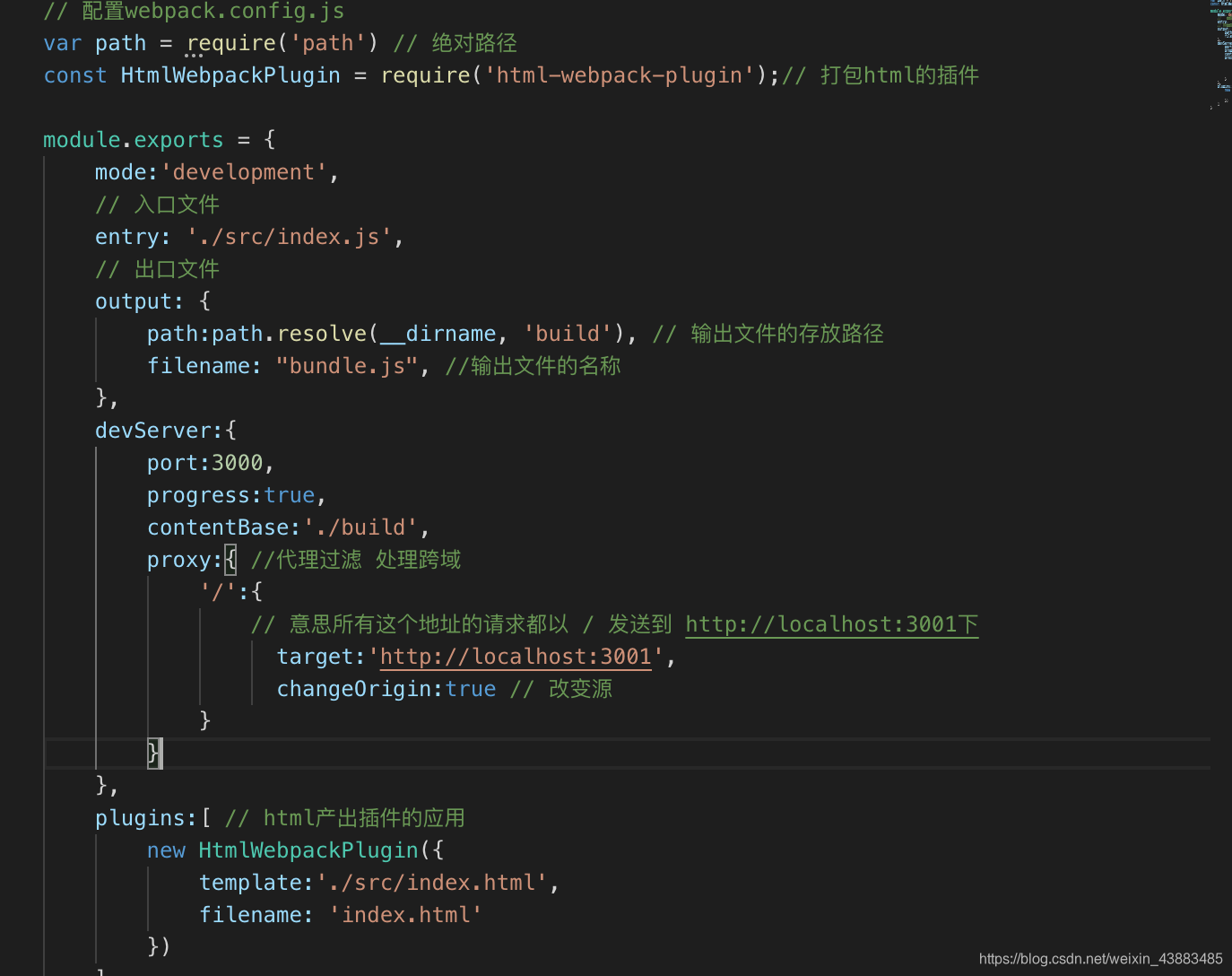Click the "bundle.js" filename string
The image size is (1232, 976).
click(347, 366)
